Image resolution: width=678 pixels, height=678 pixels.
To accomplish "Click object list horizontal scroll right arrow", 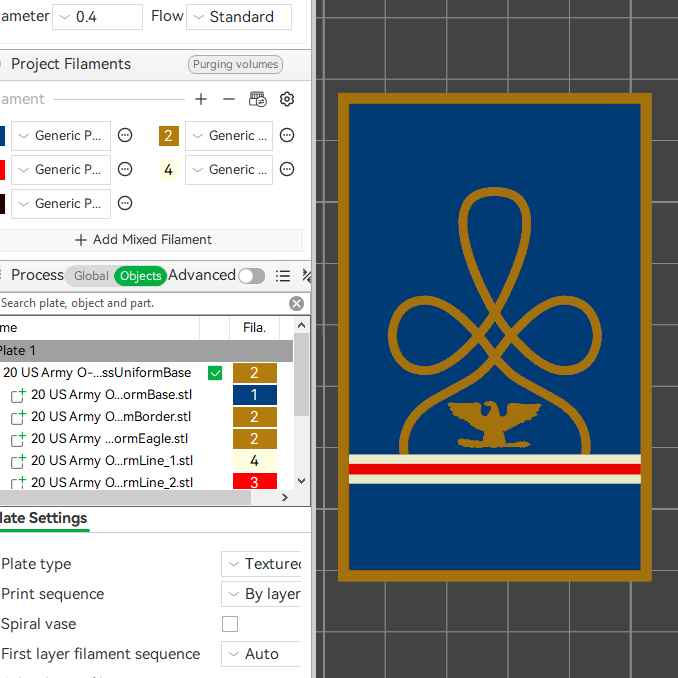I will click(x=285, y=498).
